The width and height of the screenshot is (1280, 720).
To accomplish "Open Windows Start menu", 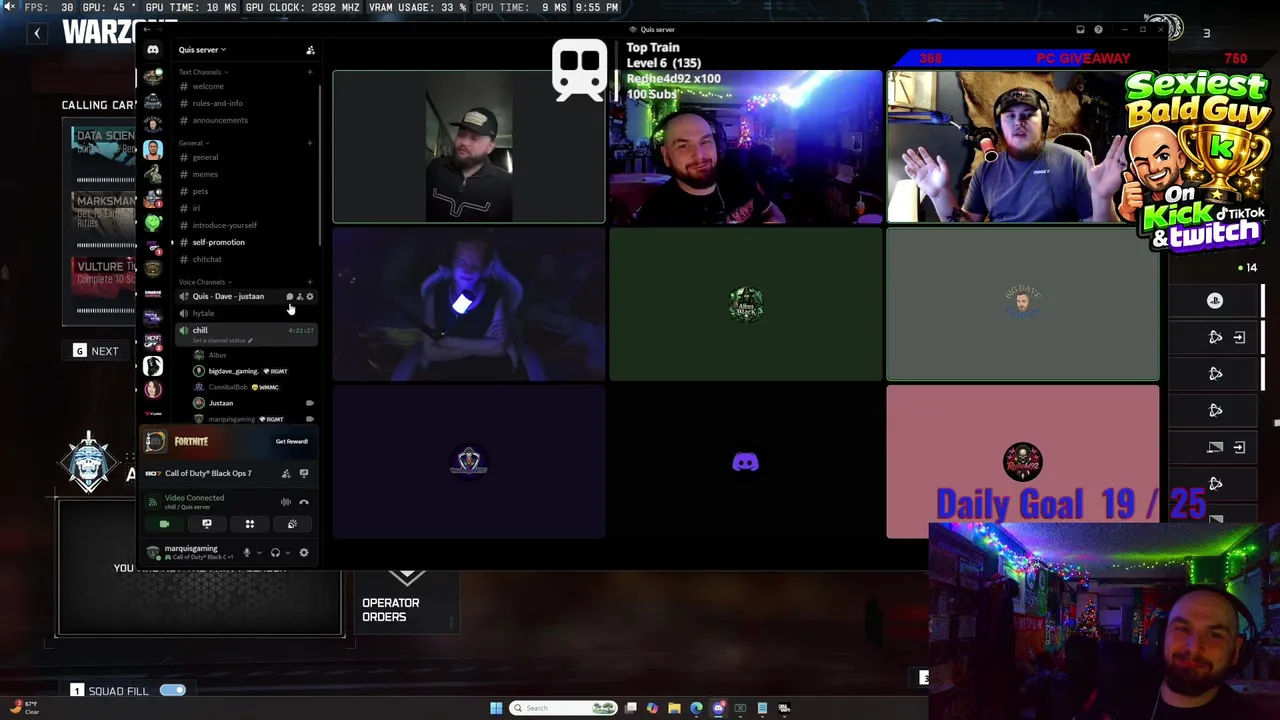I will (x=496, y=708).
